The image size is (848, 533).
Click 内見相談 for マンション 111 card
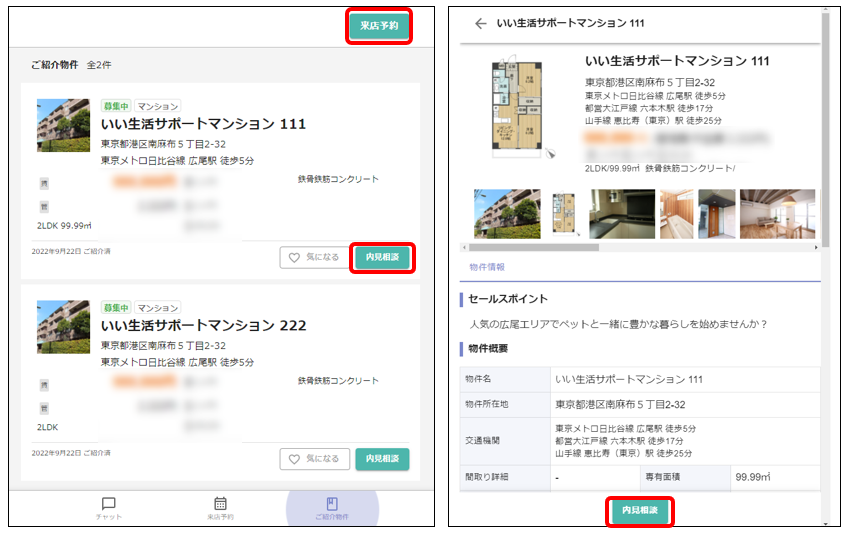382,257
